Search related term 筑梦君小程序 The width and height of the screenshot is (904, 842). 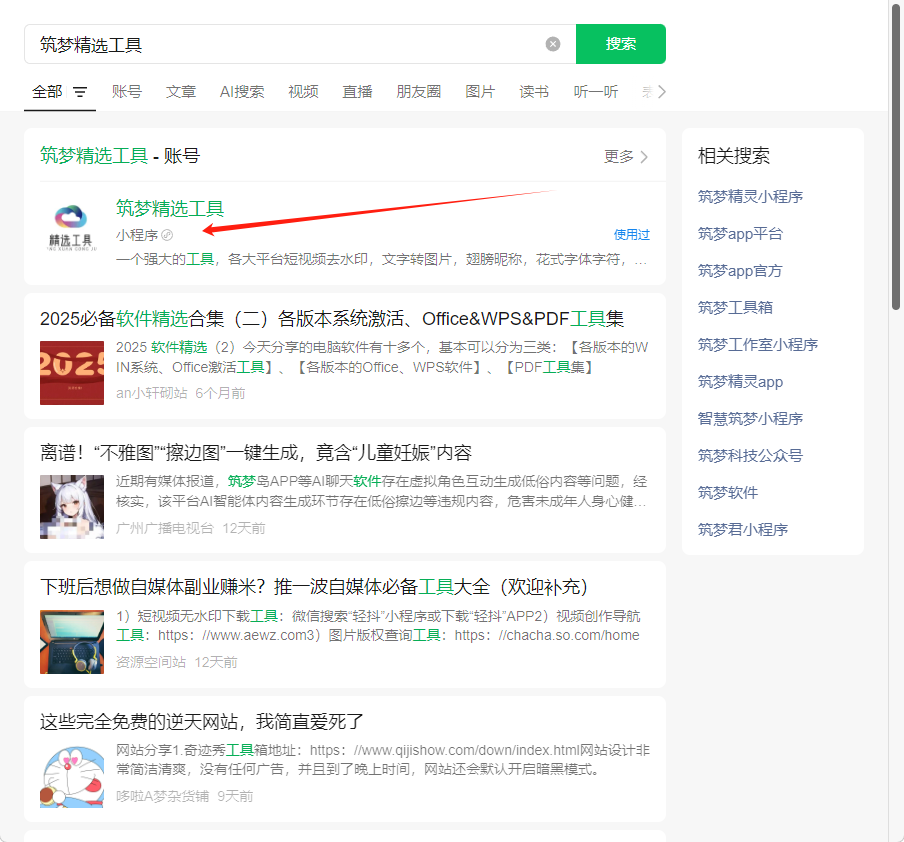pyautogui.click(x=743, y=529)
